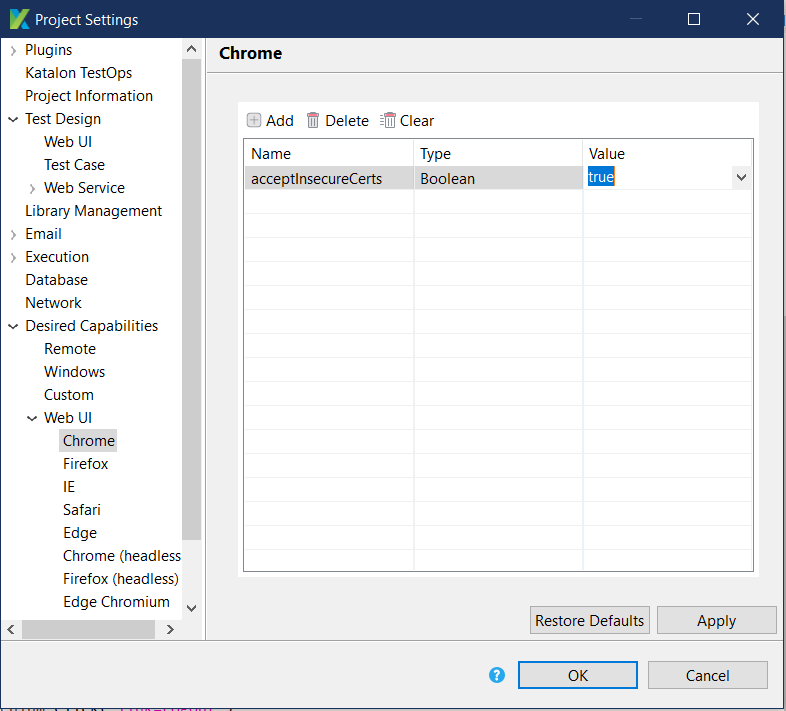
Task: Select Edge capabilities
Action: [80, 533]
